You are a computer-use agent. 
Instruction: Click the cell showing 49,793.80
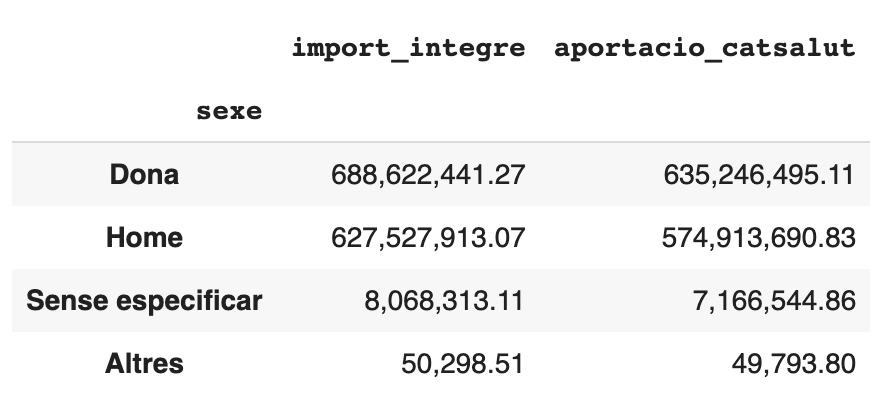coord(793,363)
